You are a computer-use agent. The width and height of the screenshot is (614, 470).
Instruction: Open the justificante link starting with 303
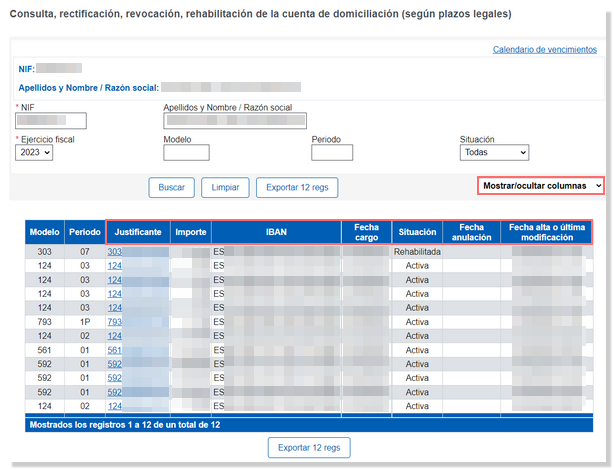[115, 252]
